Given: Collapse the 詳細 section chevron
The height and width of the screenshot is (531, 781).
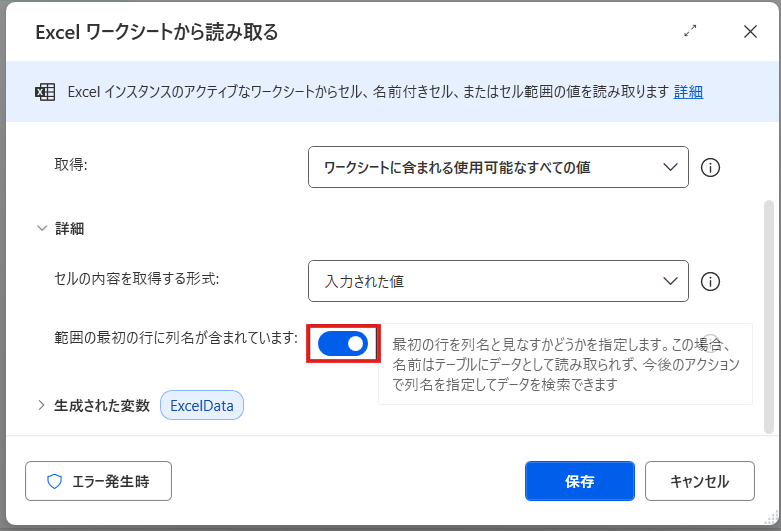Looking at the screenshot, I should [x=42, y=228].
